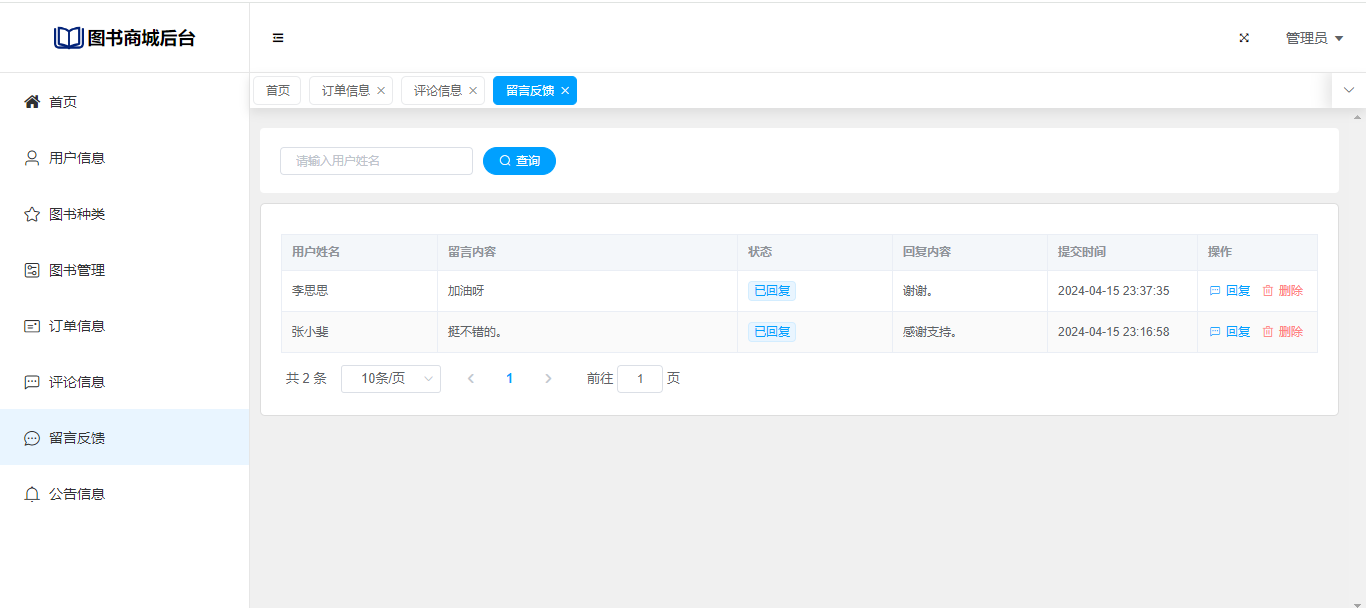Open 用户信息 in the sidebar
This screenshot has width=1366, height=608.
pos(76,158)
